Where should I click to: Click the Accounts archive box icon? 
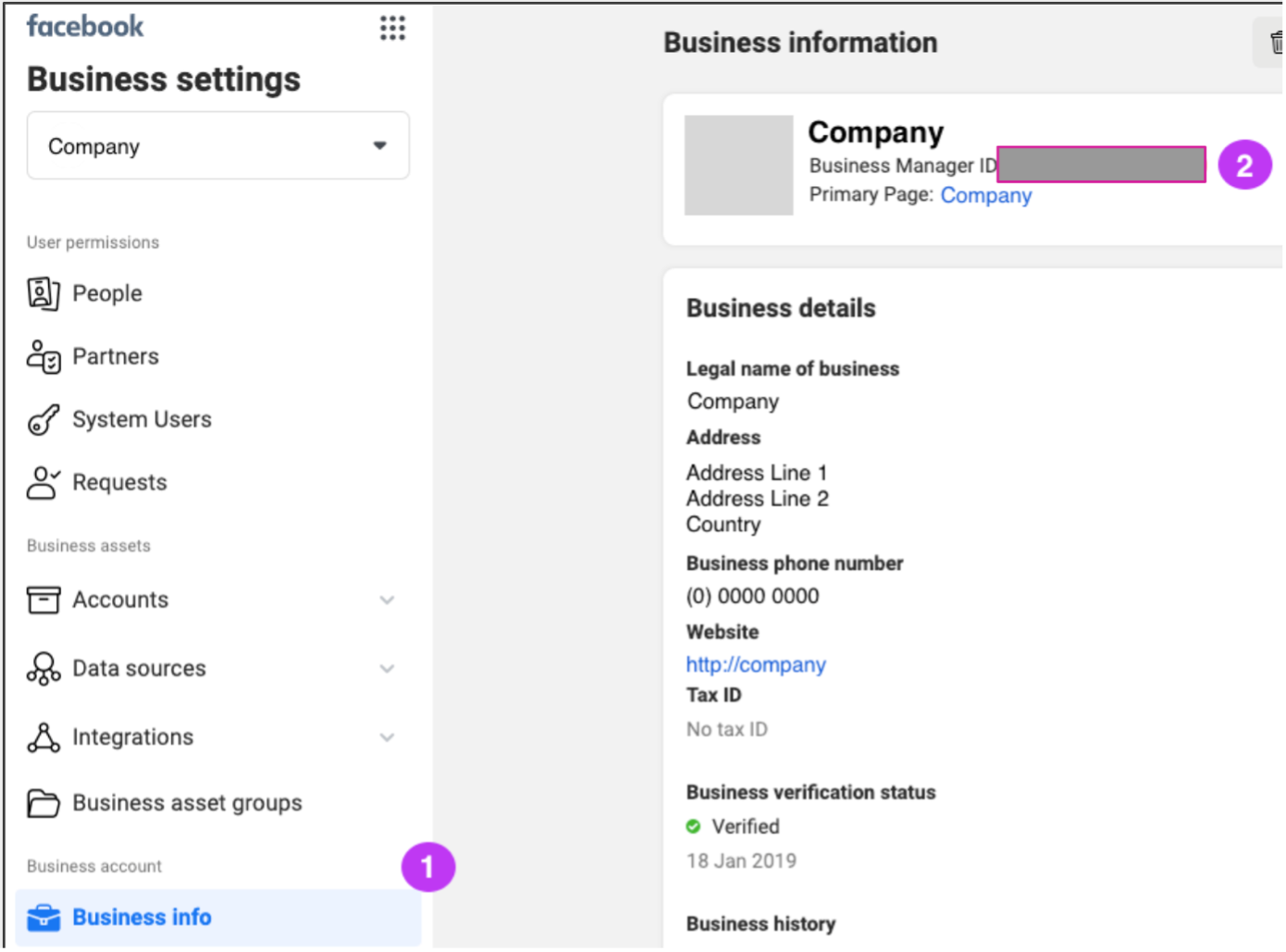43,600
